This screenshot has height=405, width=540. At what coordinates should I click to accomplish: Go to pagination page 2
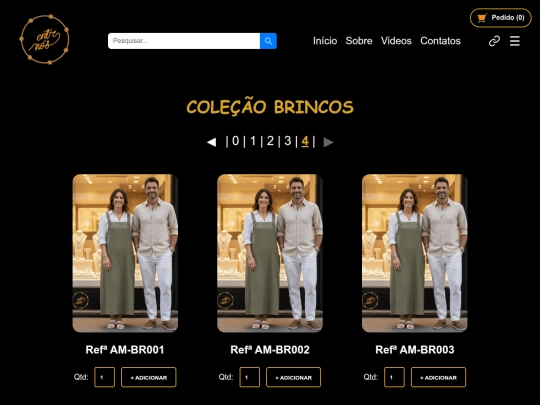[270, 141]
